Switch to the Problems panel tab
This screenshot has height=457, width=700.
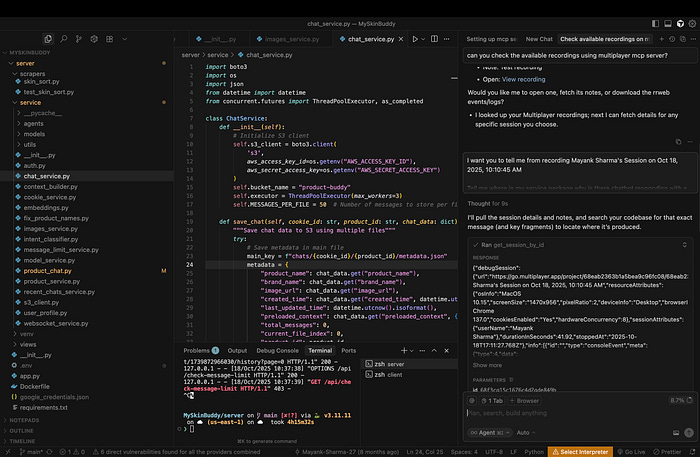click(201, 351)
